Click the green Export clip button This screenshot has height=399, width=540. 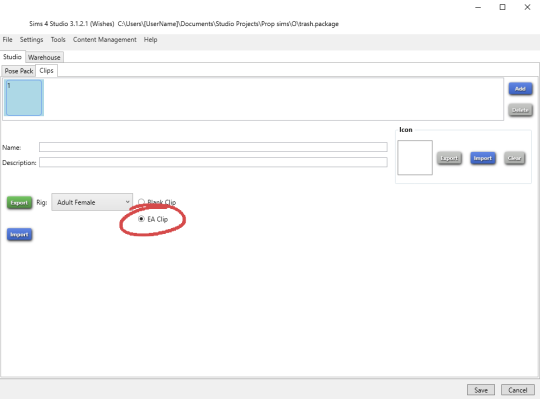pos(19,203)
